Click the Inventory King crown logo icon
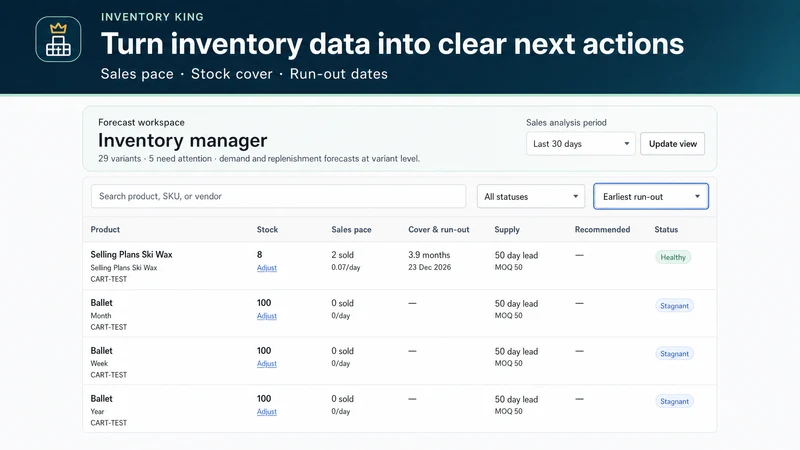 [x=58, y=39]
